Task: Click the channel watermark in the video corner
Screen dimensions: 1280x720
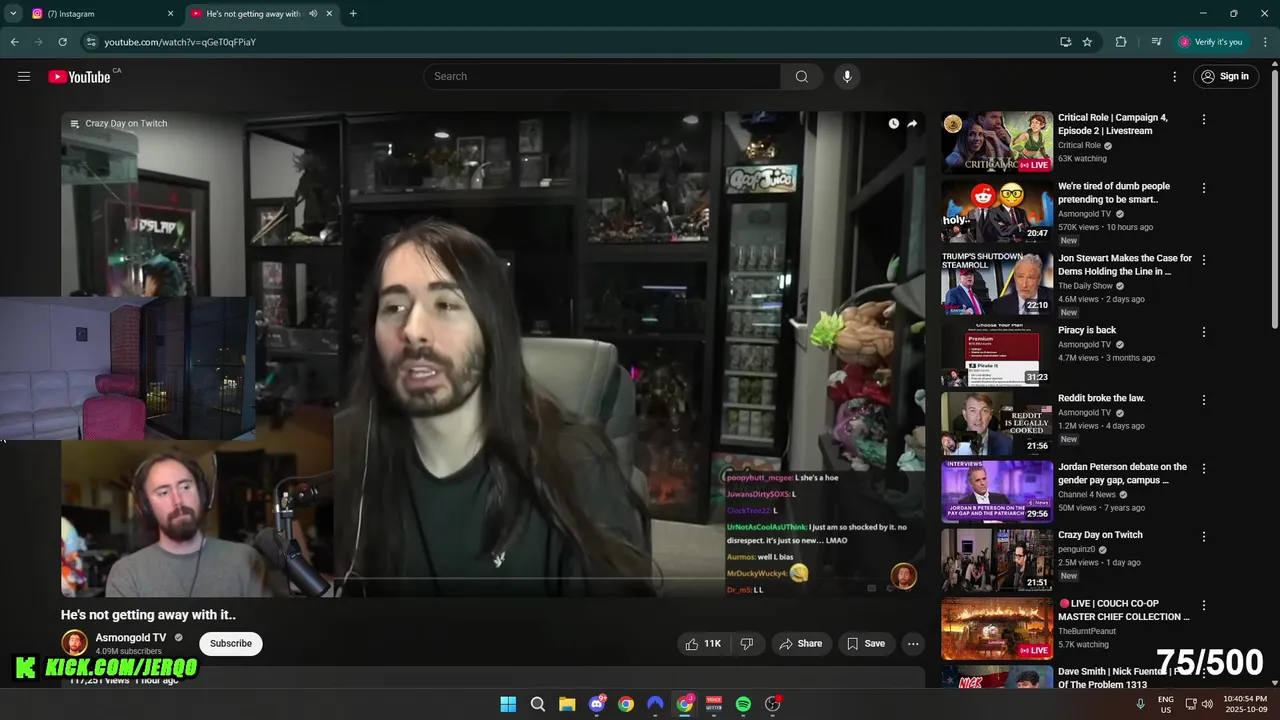Action: [x=904, y=576]
